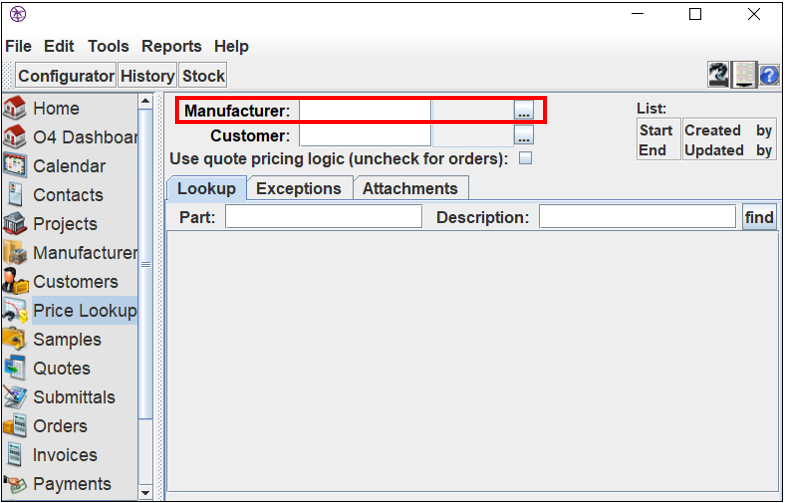The image size is (786, 503).
Task: Open the Reports menu
Action: point(171,46)
